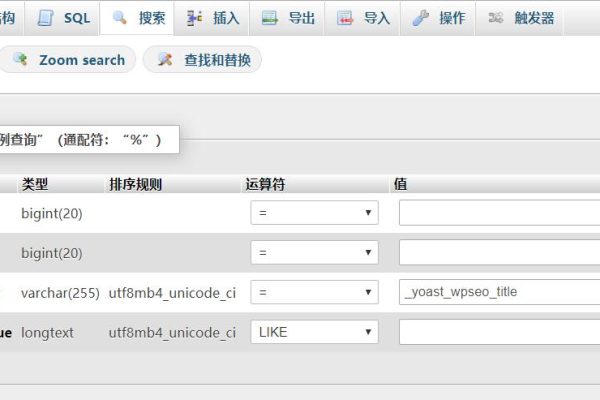The image size is (600, 400).
Task: Click the 插入 tab icon
Action: point(195,18)
